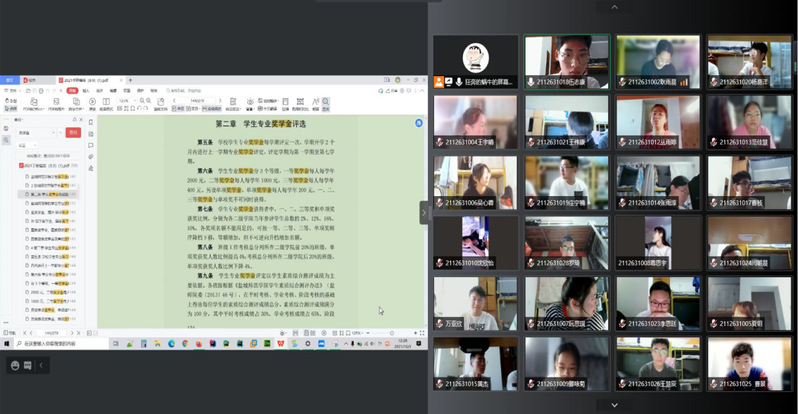Screen dimensions: 798x414
Task: Click the play slideshow toolbar icon
Action: coord(92,101)
